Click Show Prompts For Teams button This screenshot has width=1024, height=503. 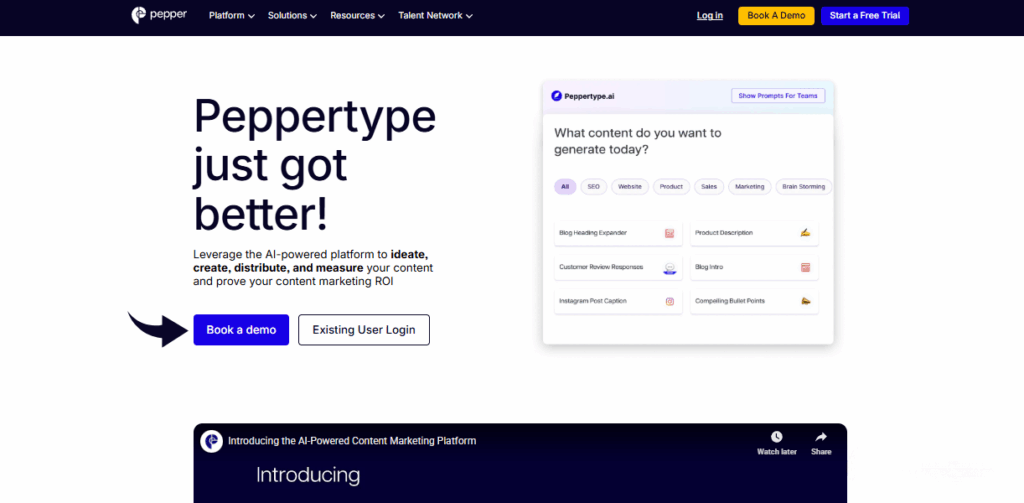(778, 96)
